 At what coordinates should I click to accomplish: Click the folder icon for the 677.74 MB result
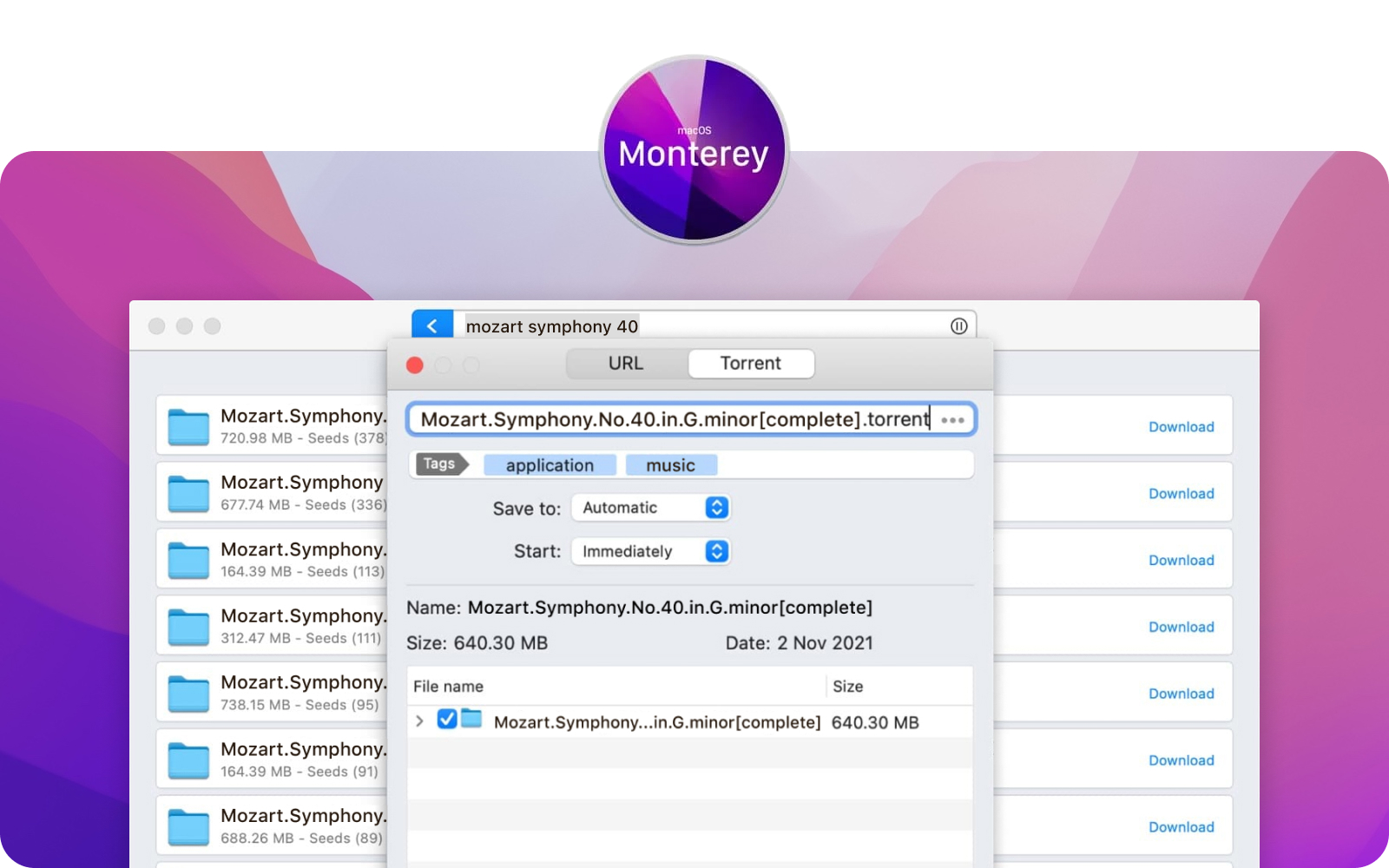(x=188, y=493)
